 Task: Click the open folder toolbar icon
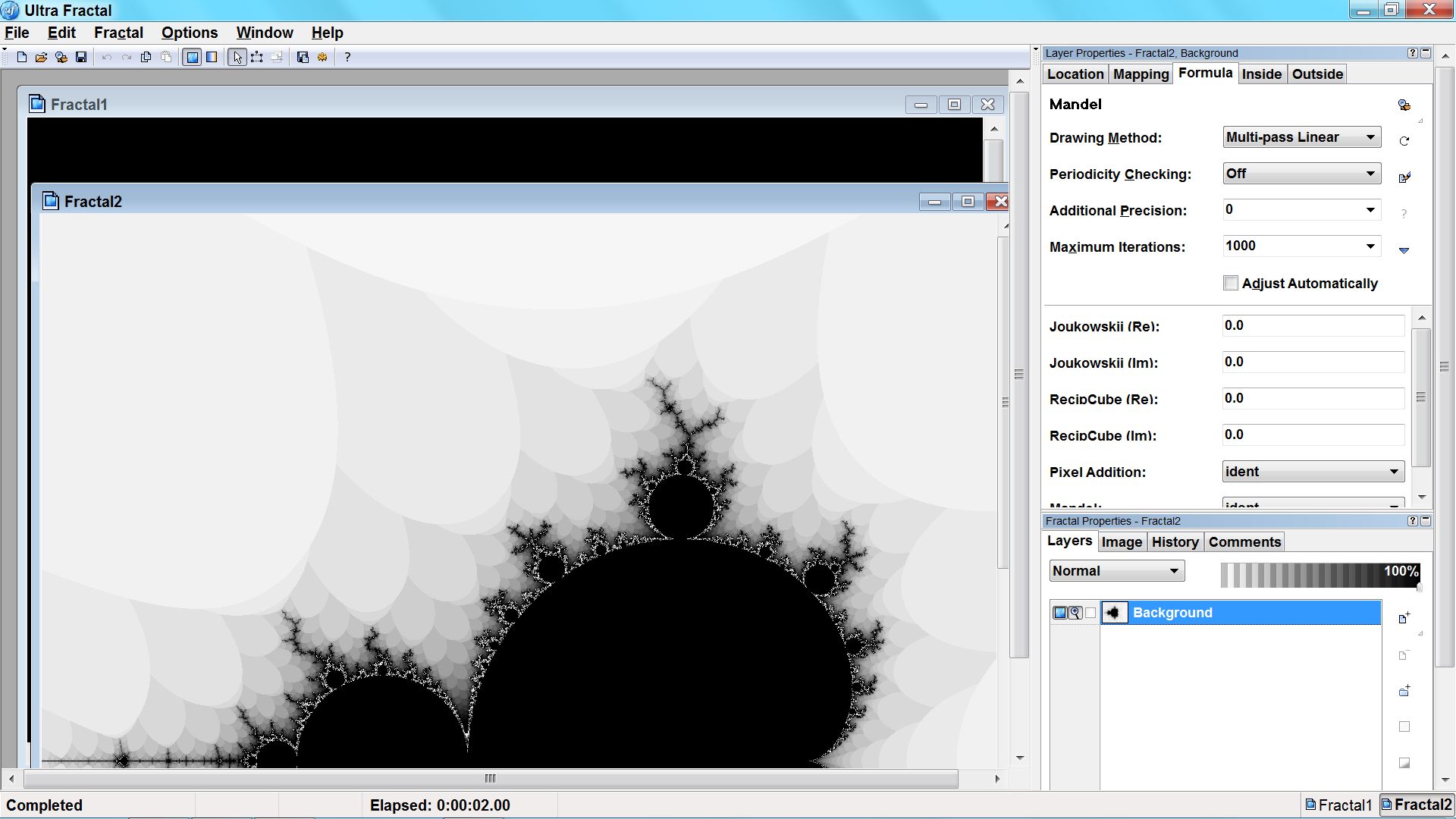click(x=41, y=57)
